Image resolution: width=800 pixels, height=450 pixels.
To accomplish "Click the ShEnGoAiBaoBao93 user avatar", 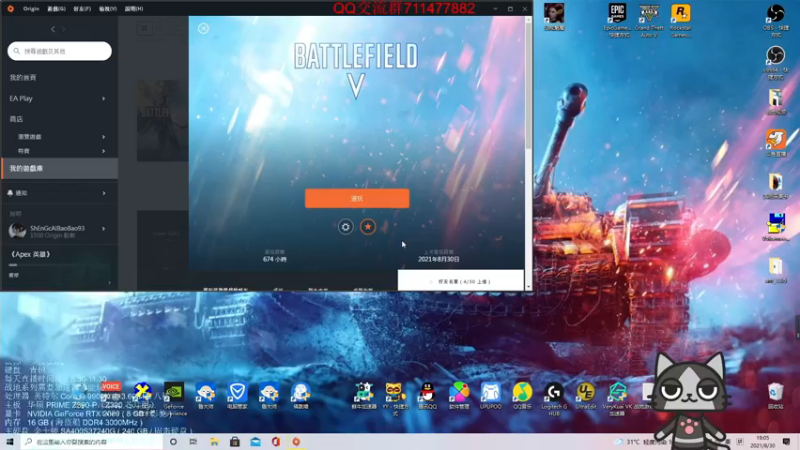I will pyautogui.click(x=17, y=231).
